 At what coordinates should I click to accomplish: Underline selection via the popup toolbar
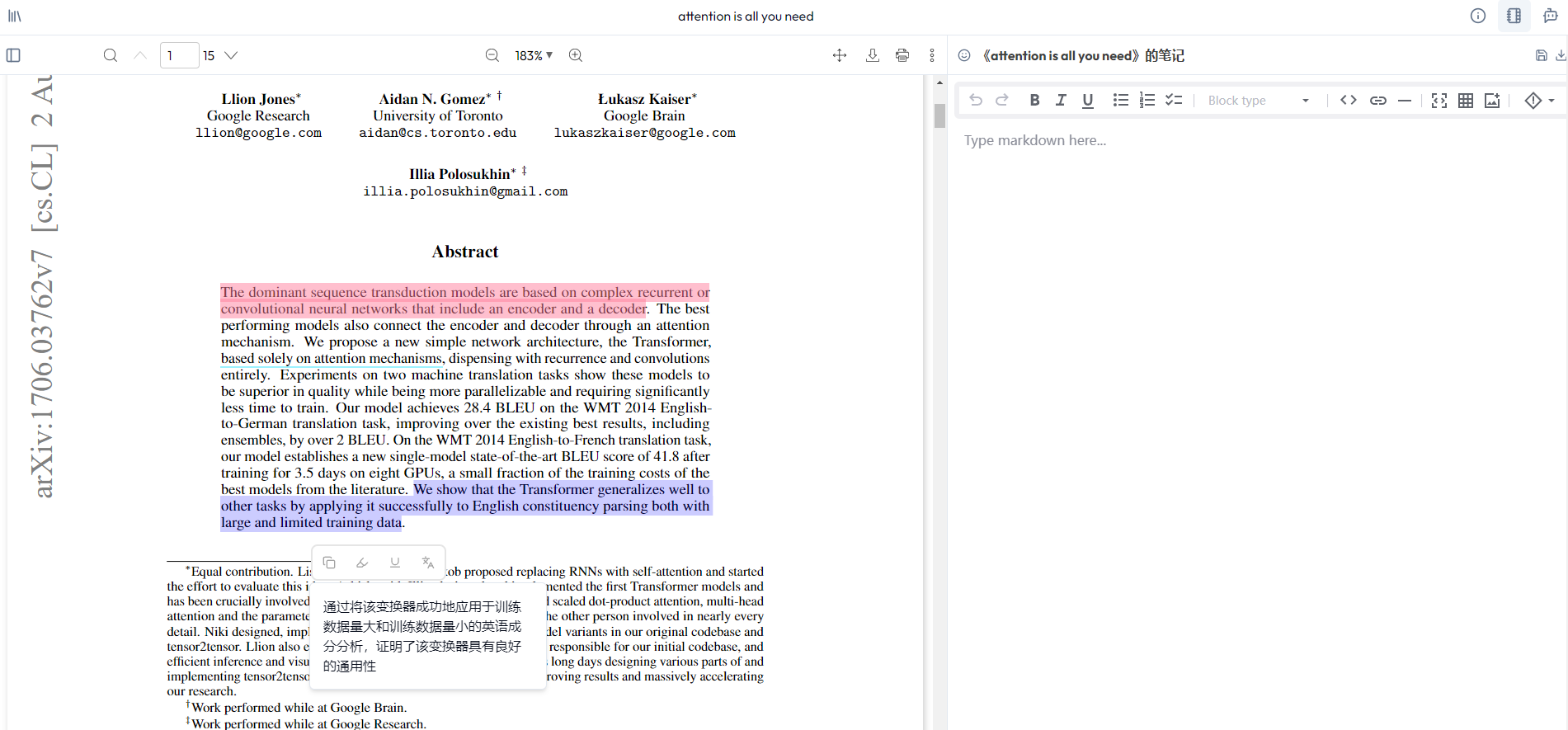tap(395, 563)
